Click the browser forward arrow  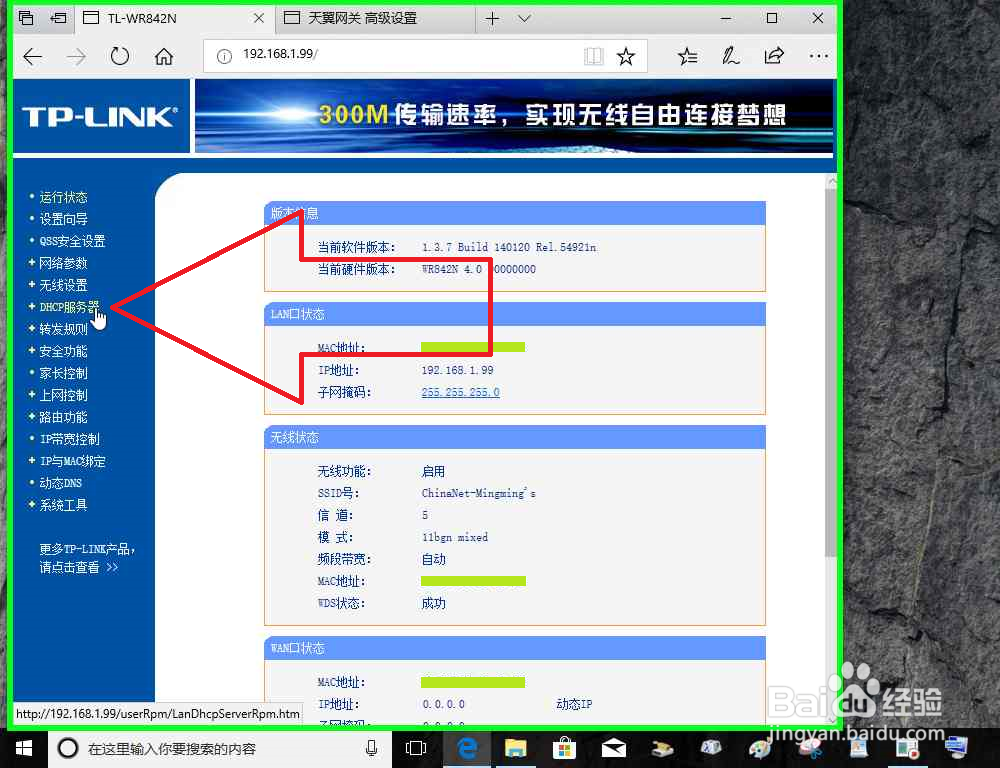pos(77,57)
